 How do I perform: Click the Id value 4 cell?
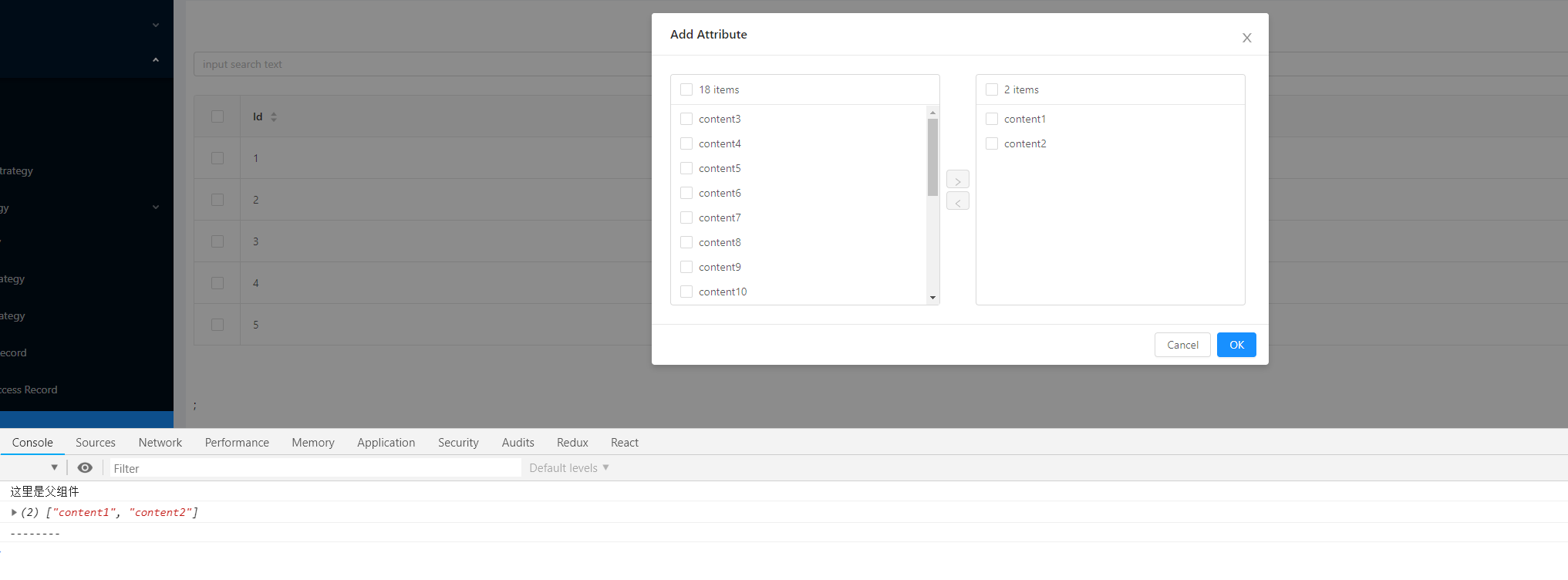tap(256, 283)
